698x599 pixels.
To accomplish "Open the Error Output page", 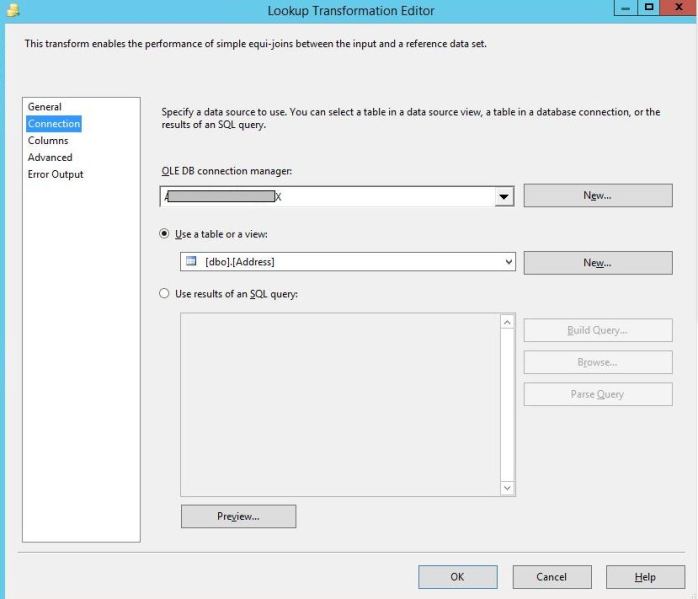I will 55,174.
